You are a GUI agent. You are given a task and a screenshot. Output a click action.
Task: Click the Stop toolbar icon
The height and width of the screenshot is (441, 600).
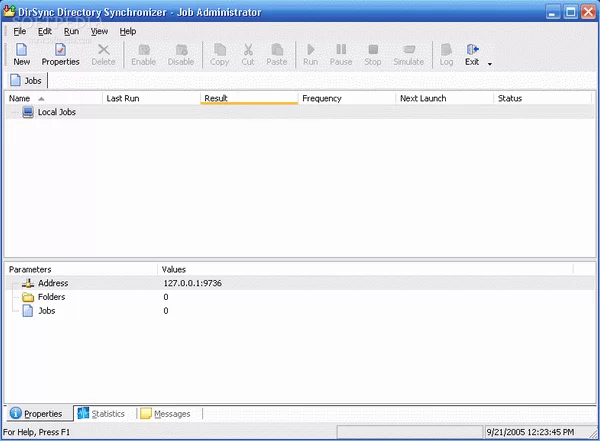pyautogui.click(x=372, y=54)
